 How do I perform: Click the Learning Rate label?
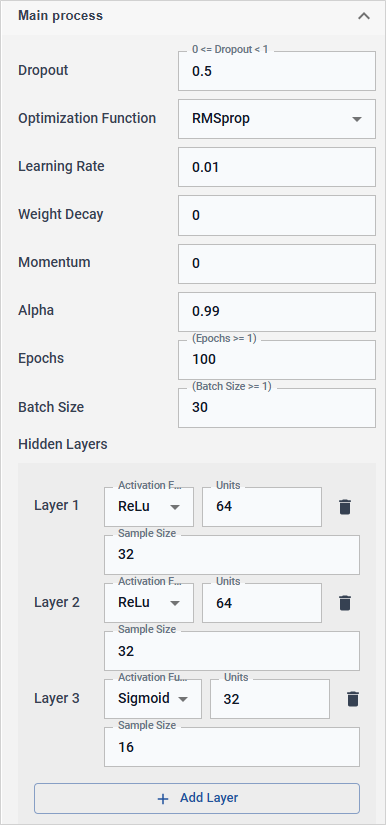(61, 167)
